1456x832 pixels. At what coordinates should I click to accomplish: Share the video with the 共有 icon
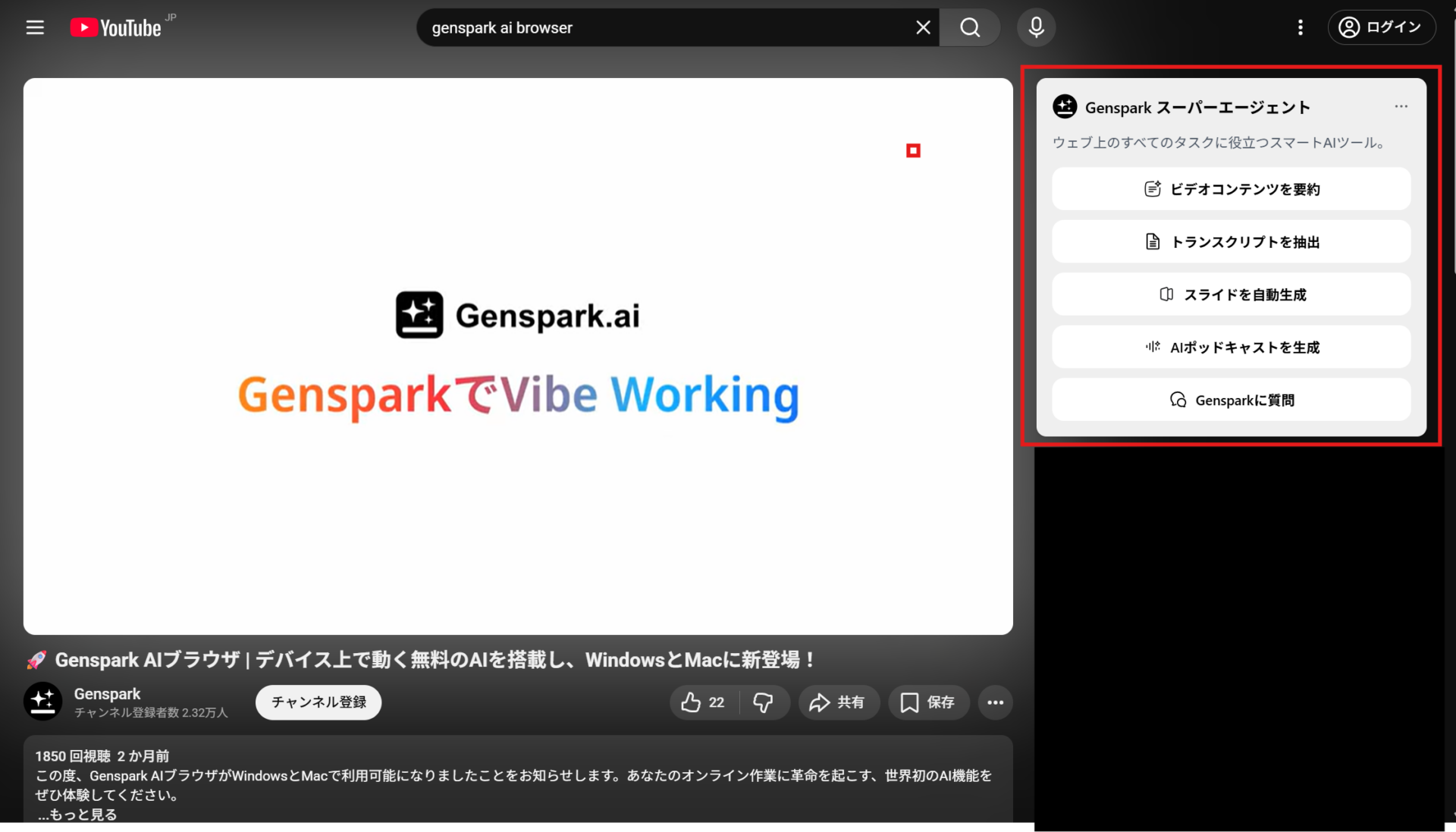[x=838, y=702]
